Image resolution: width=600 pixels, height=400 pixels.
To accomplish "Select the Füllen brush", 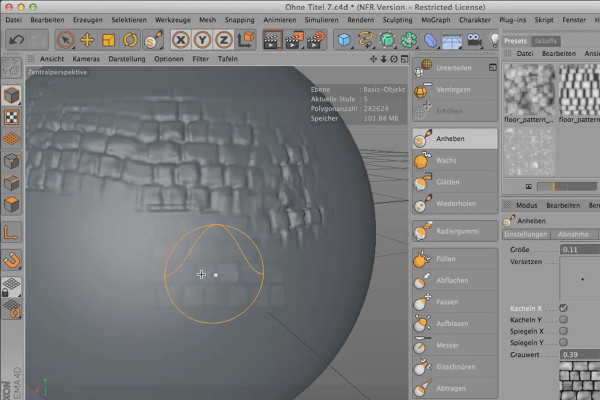I will click(x=455, y=259).
